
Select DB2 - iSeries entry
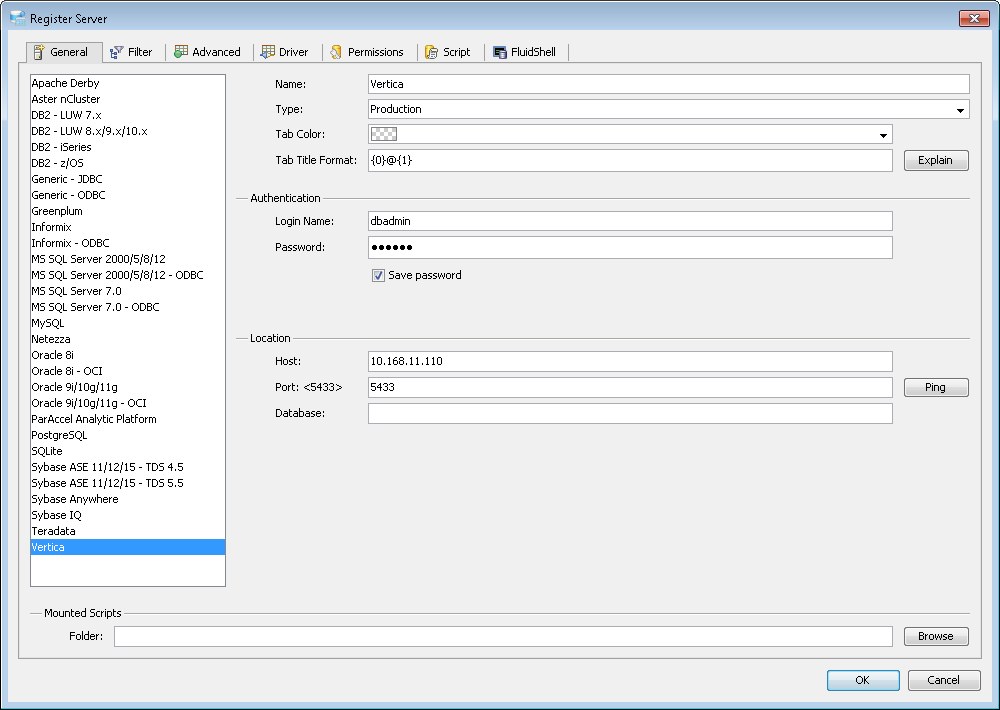pos(128,147)
